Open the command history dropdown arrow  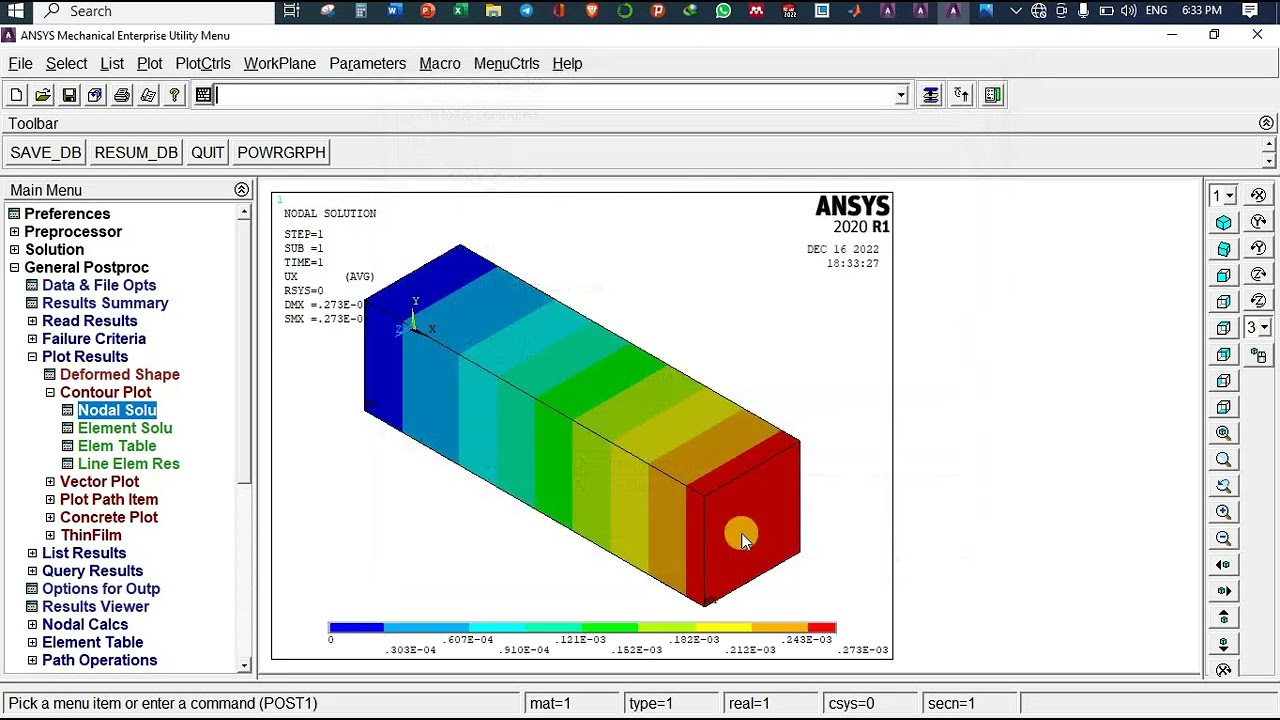(x=901, y=95)
